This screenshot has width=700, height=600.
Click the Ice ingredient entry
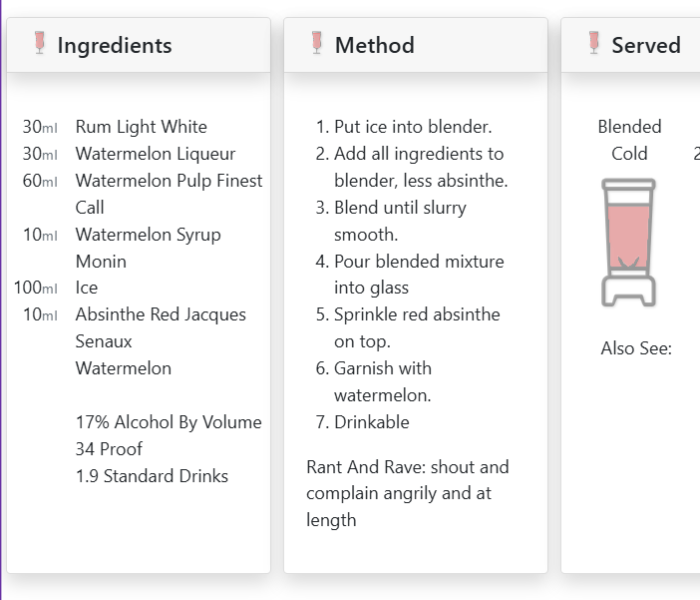click(87, 288)
